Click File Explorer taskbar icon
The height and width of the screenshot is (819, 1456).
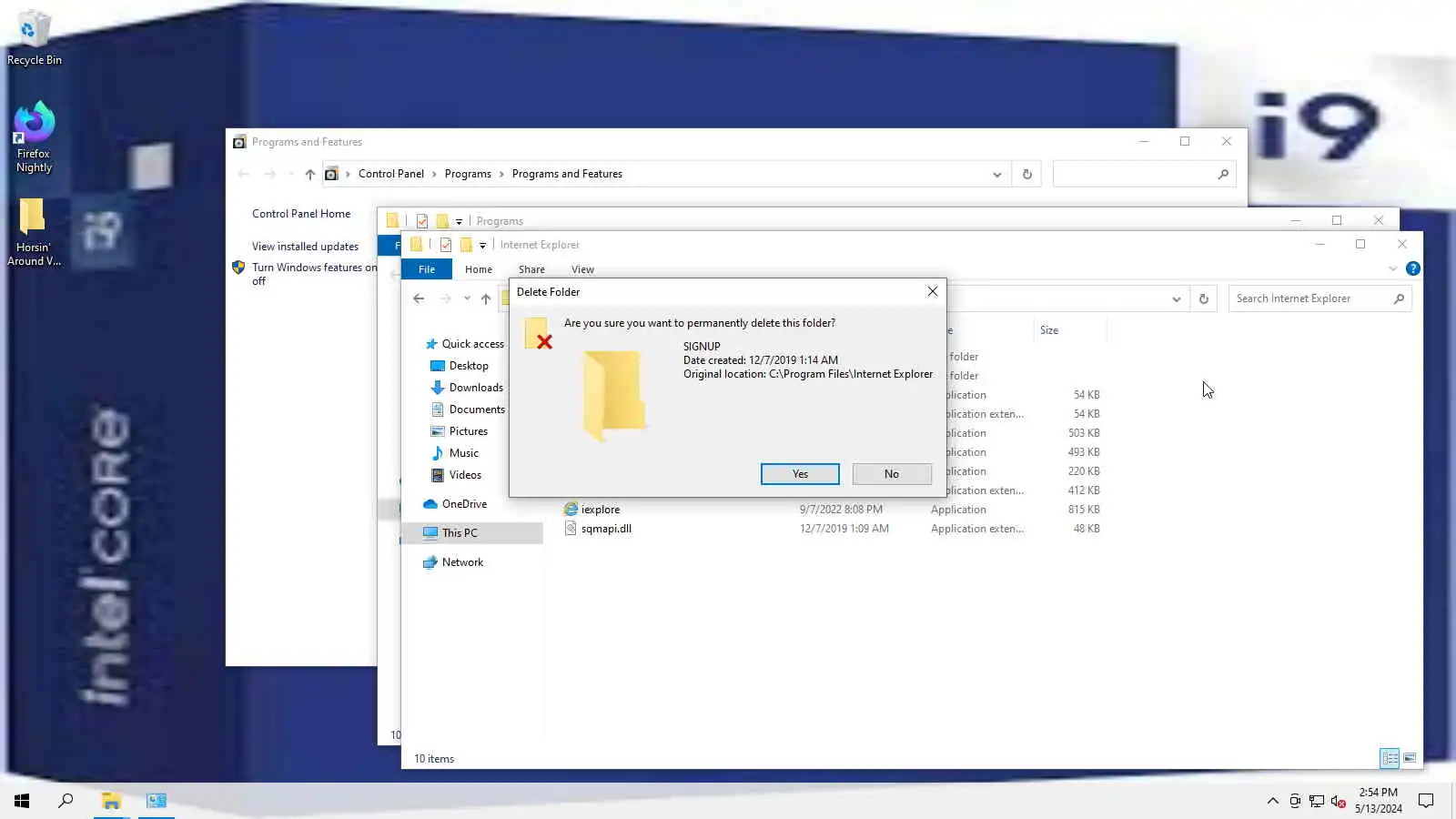click(111, 801)
